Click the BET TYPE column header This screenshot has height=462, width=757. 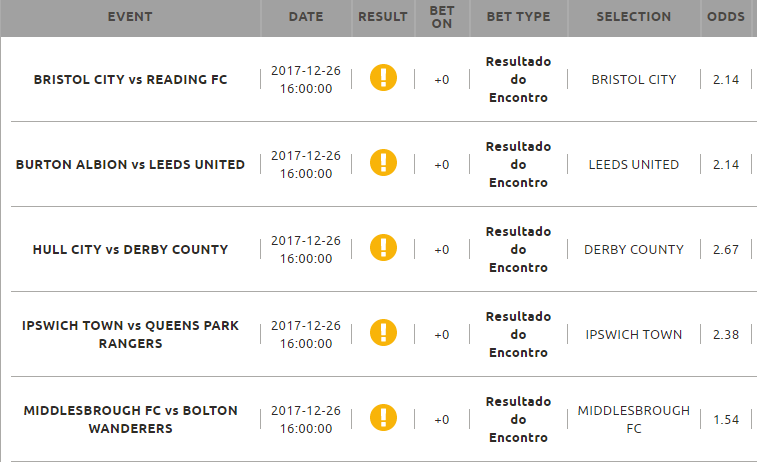coord(519,17)
